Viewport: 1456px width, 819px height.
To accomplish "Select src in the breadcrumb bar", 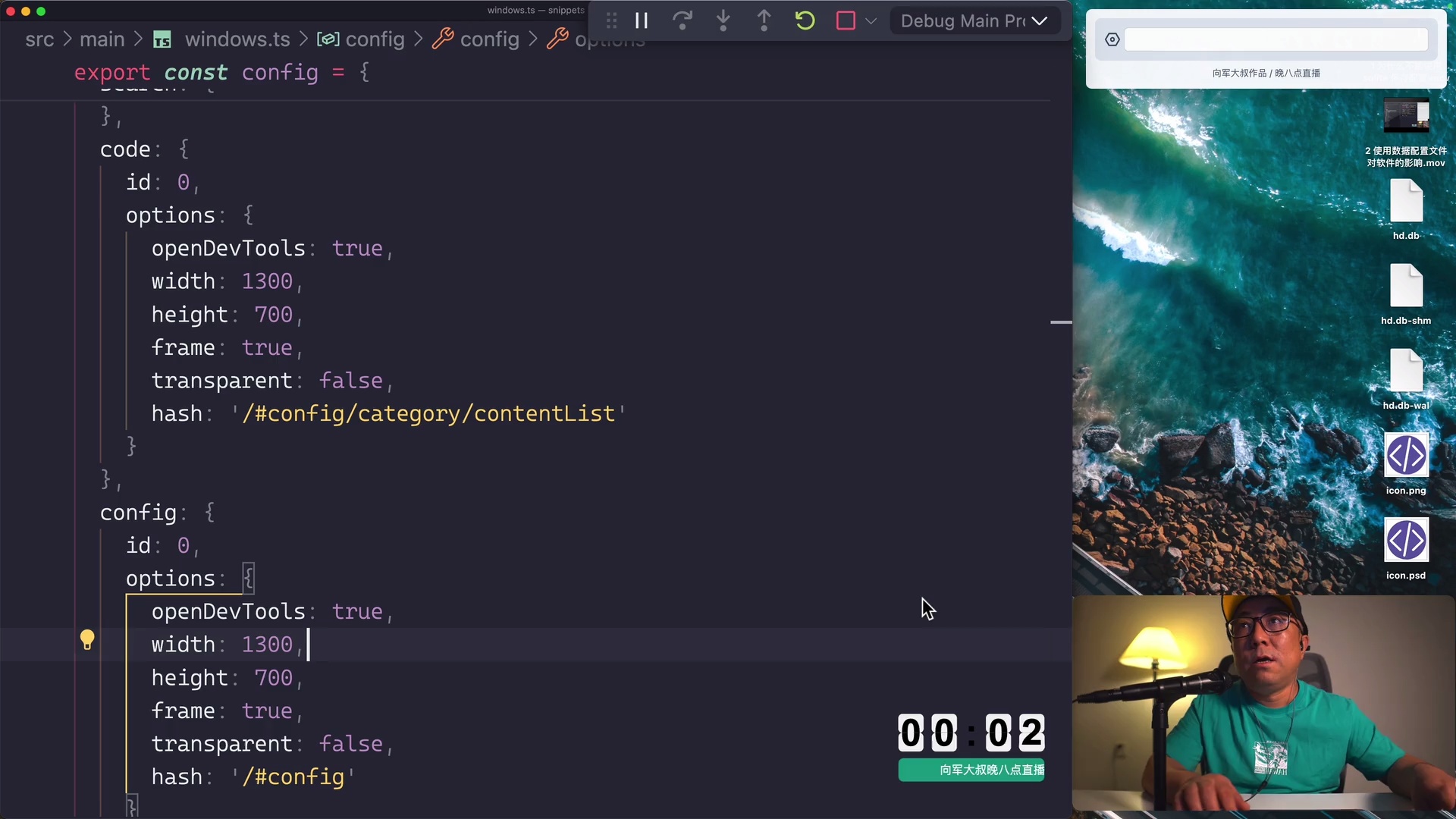I will (41, 39).
